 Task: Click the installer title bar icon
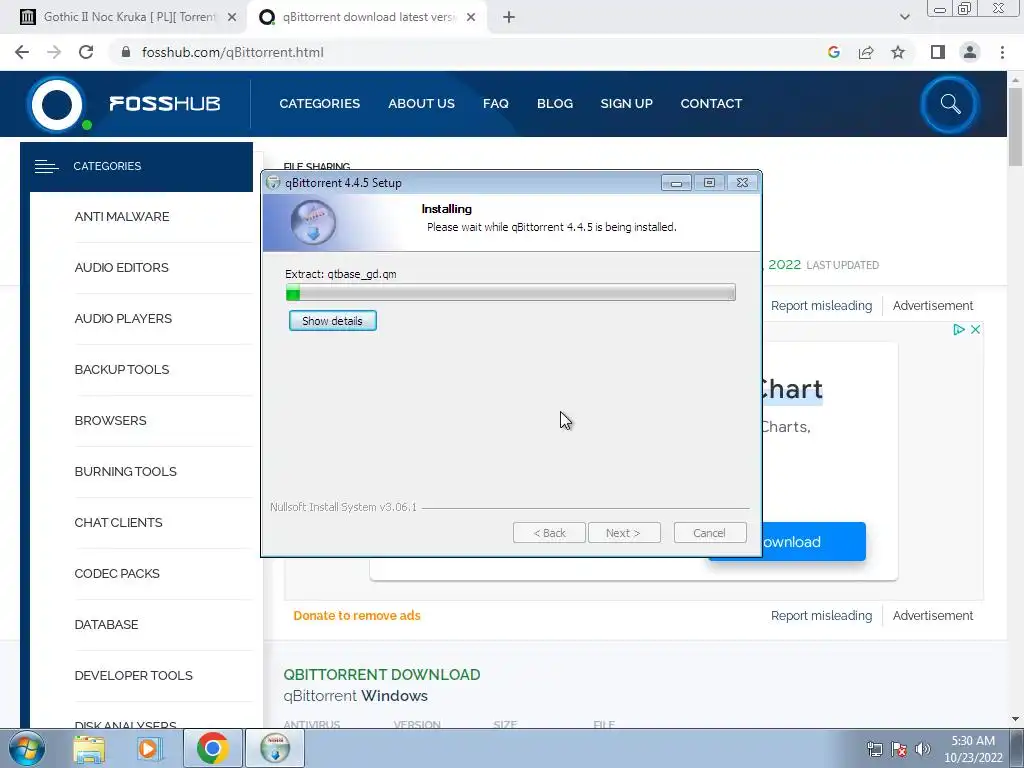click(274, 183)
